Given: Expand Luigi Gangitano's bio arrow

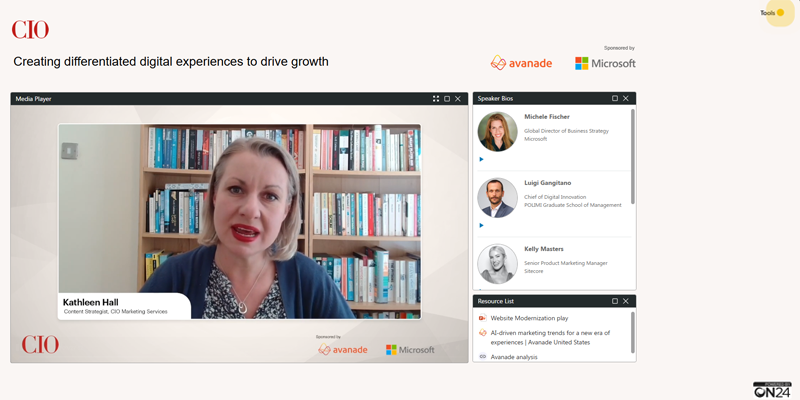Looking at the screenshot, I should [x=481, y=225].
